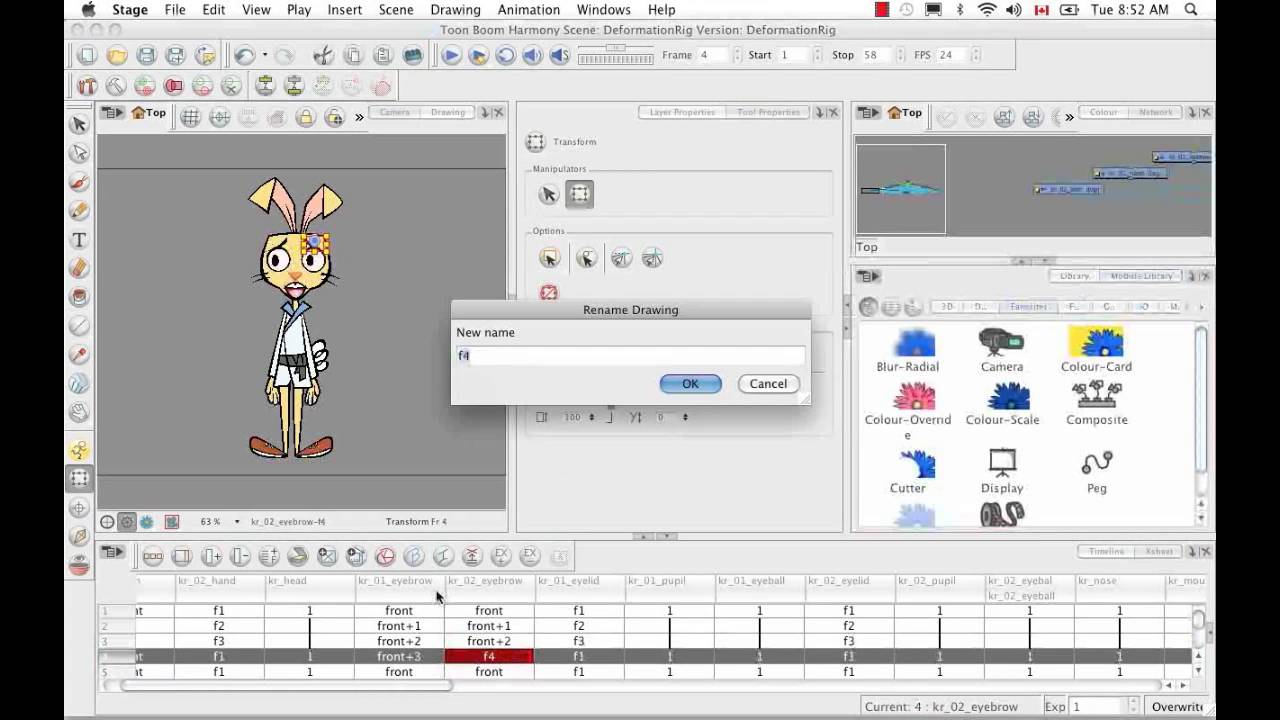Switch to the Timeline tab
Screen dimensions: 1280x720
[1106, 551]
